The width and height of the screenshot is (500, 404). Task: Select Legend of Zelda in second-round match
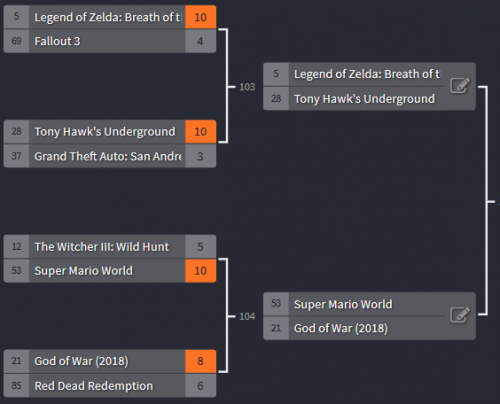click(354, 74)
